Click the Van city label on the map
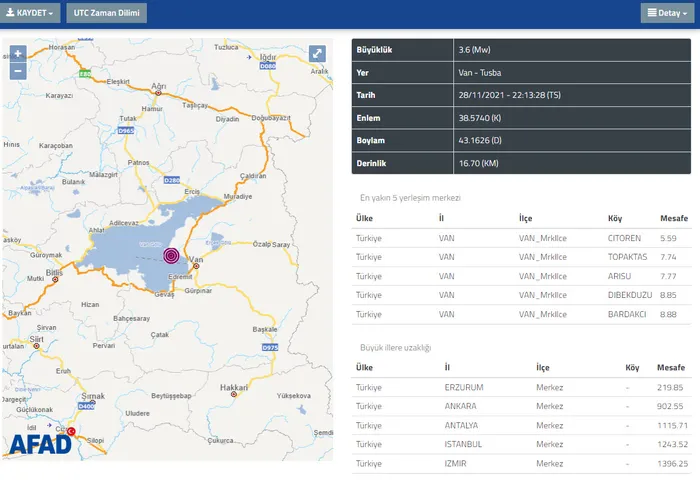700x496 pixels. [x=197, y=260]
